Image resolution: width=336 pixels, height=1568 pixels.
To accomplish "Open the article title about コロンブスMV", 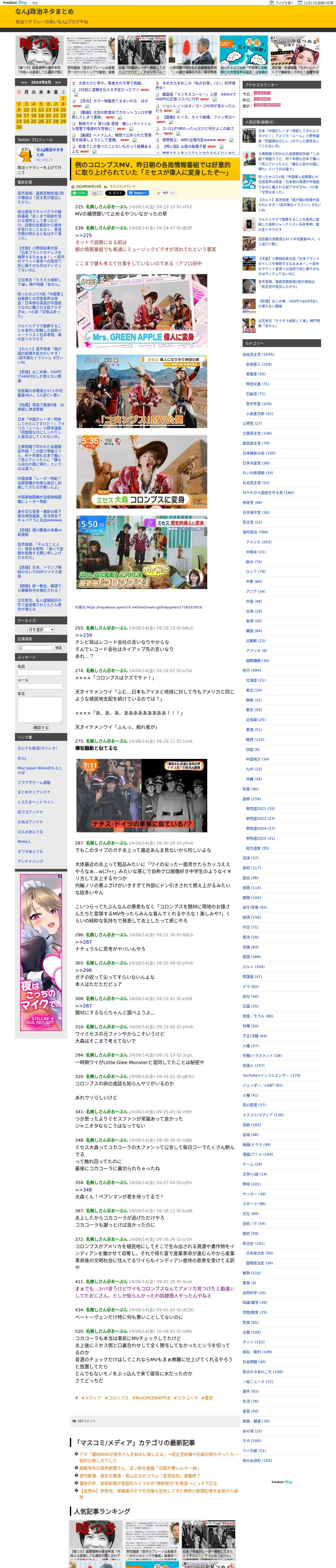I will pos(153,169).
